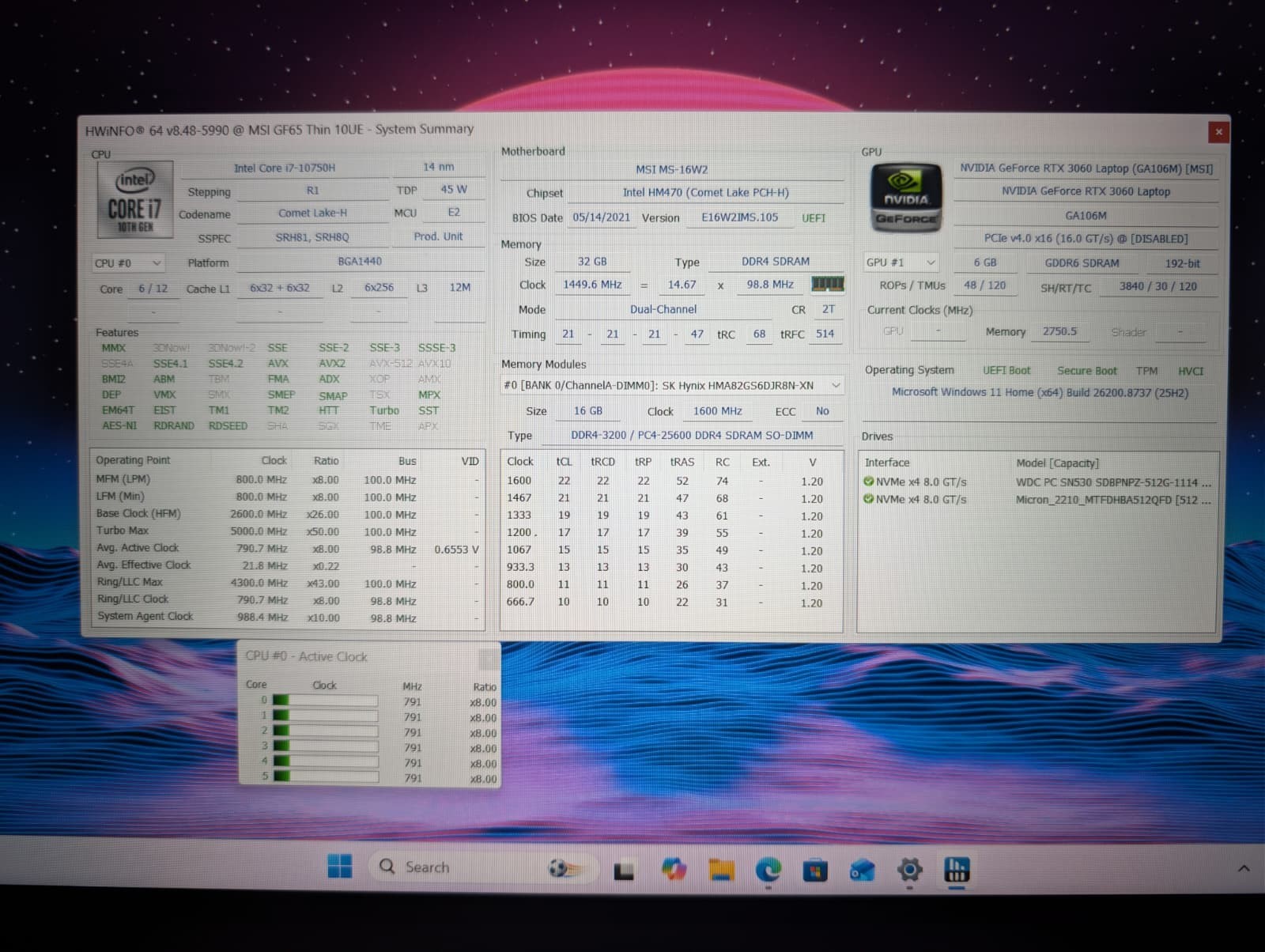Open the Windows Start menu
The height and width of the screenshot is (952, 1265).
point(340,867)
